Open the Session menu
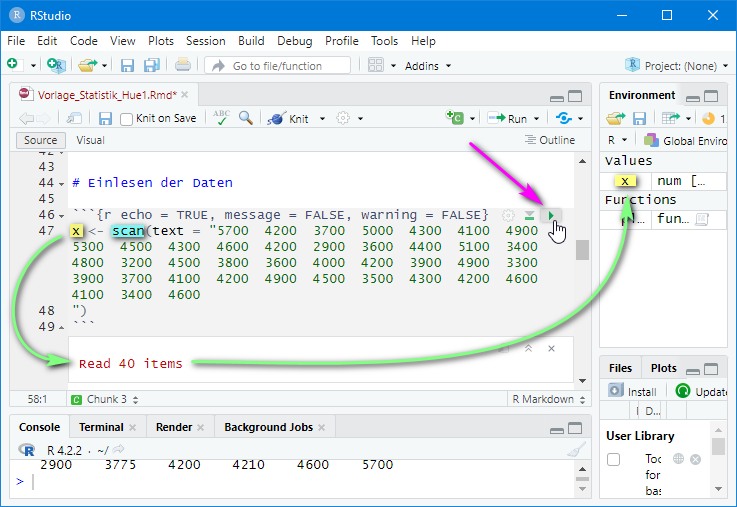 205,41
